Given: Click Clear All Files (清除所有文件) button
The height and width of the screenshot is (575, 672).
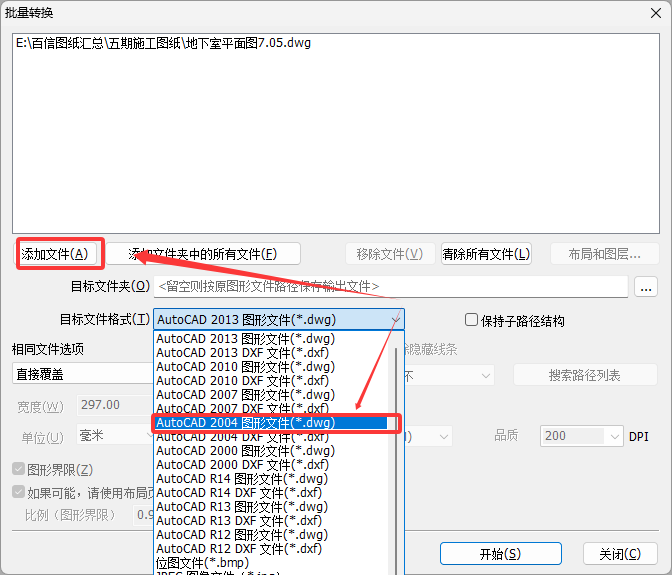Looking at the screenshot, I should [486, 254].
